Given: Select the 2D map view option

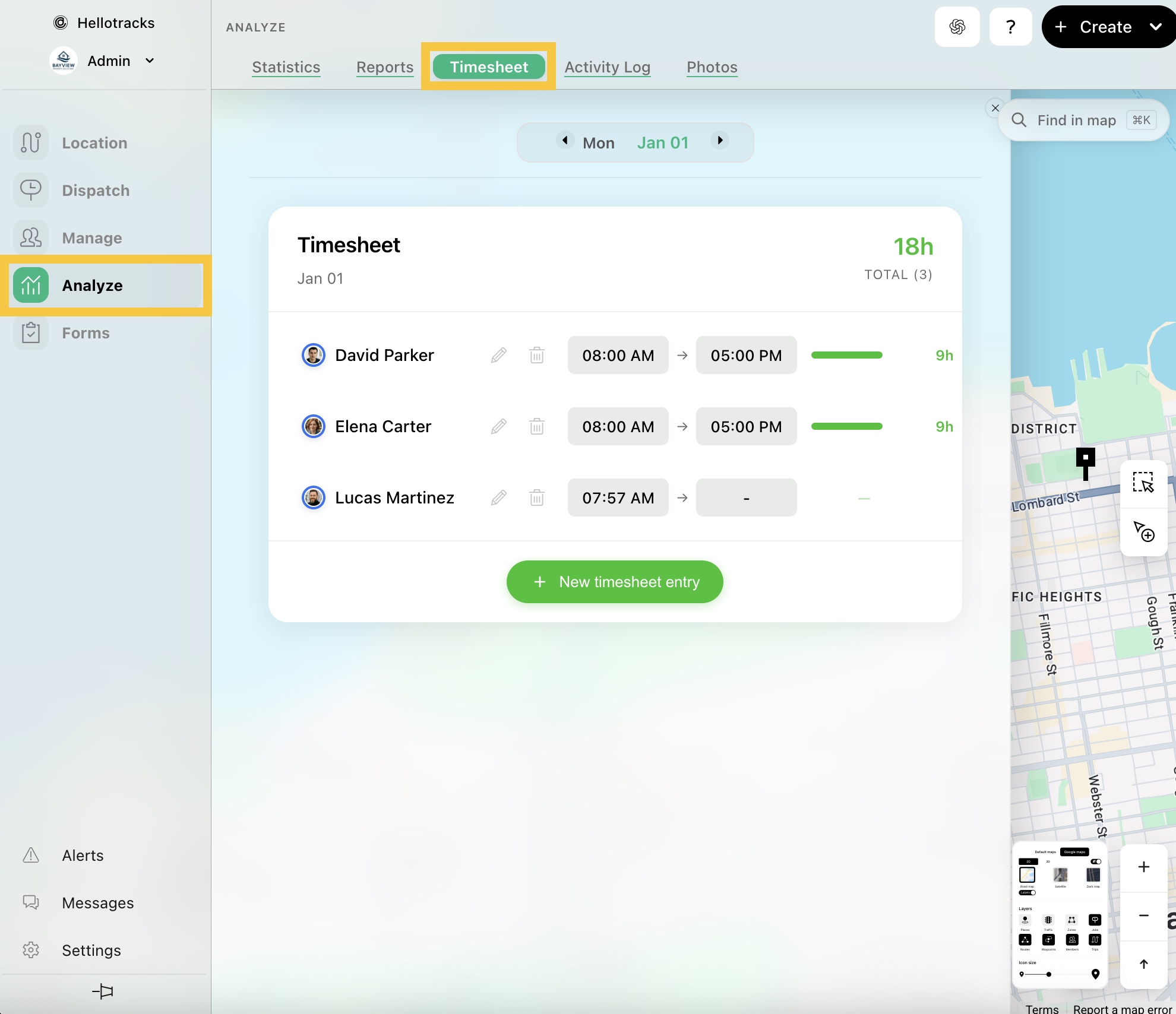Looking at the screenshot, I should point(1028,861).
